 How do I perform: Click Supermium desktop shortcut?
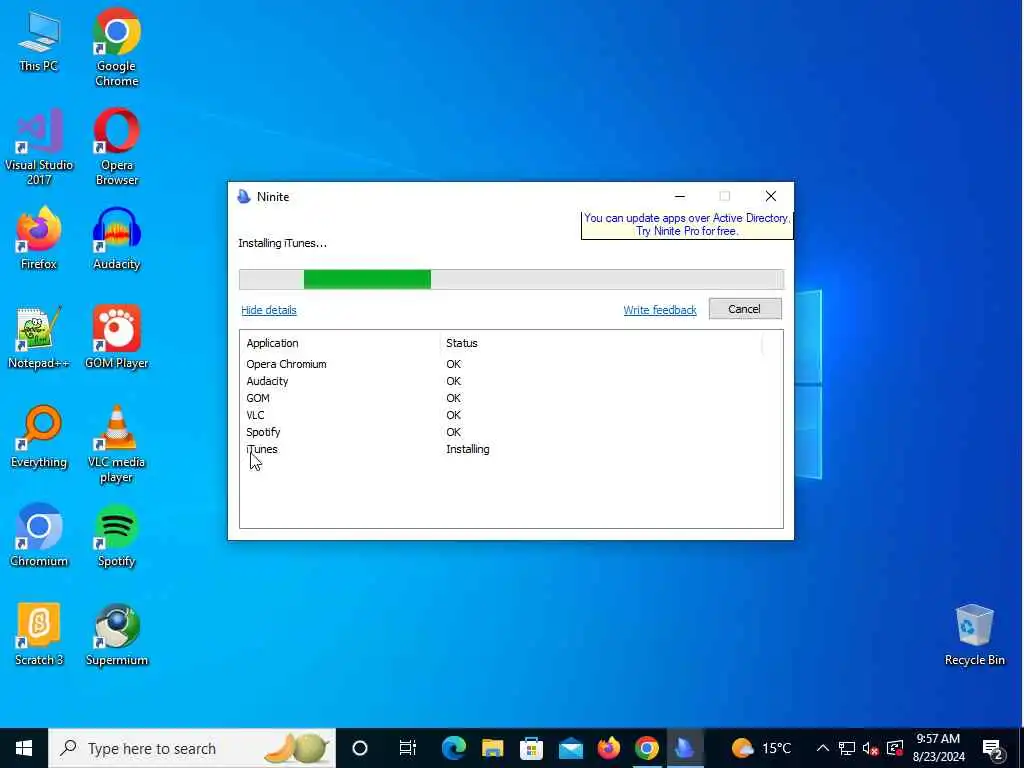(116, 635)
